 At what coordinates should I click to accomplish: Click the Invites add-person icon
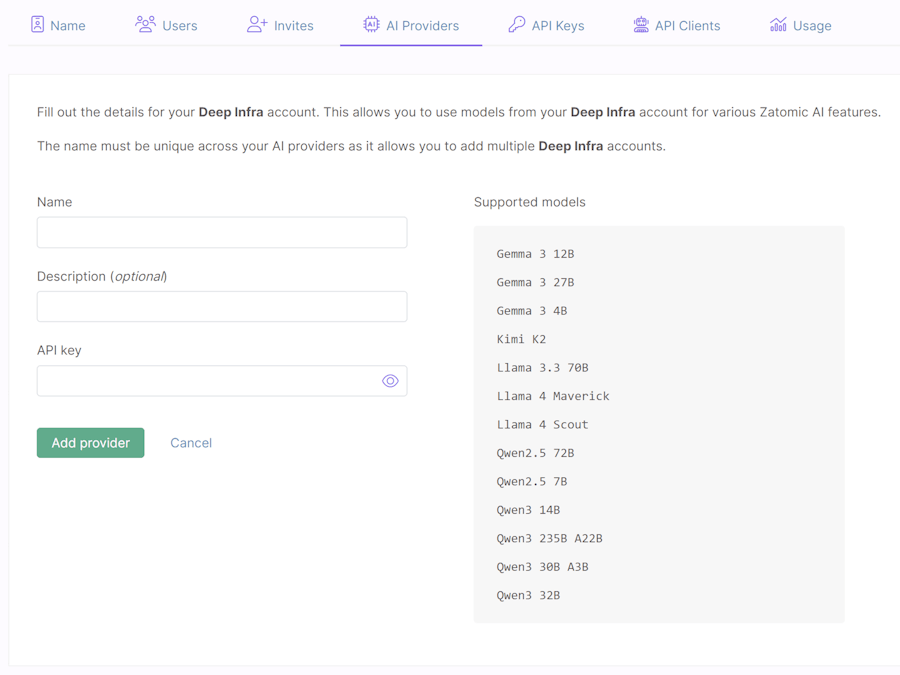tap(257, 24)
